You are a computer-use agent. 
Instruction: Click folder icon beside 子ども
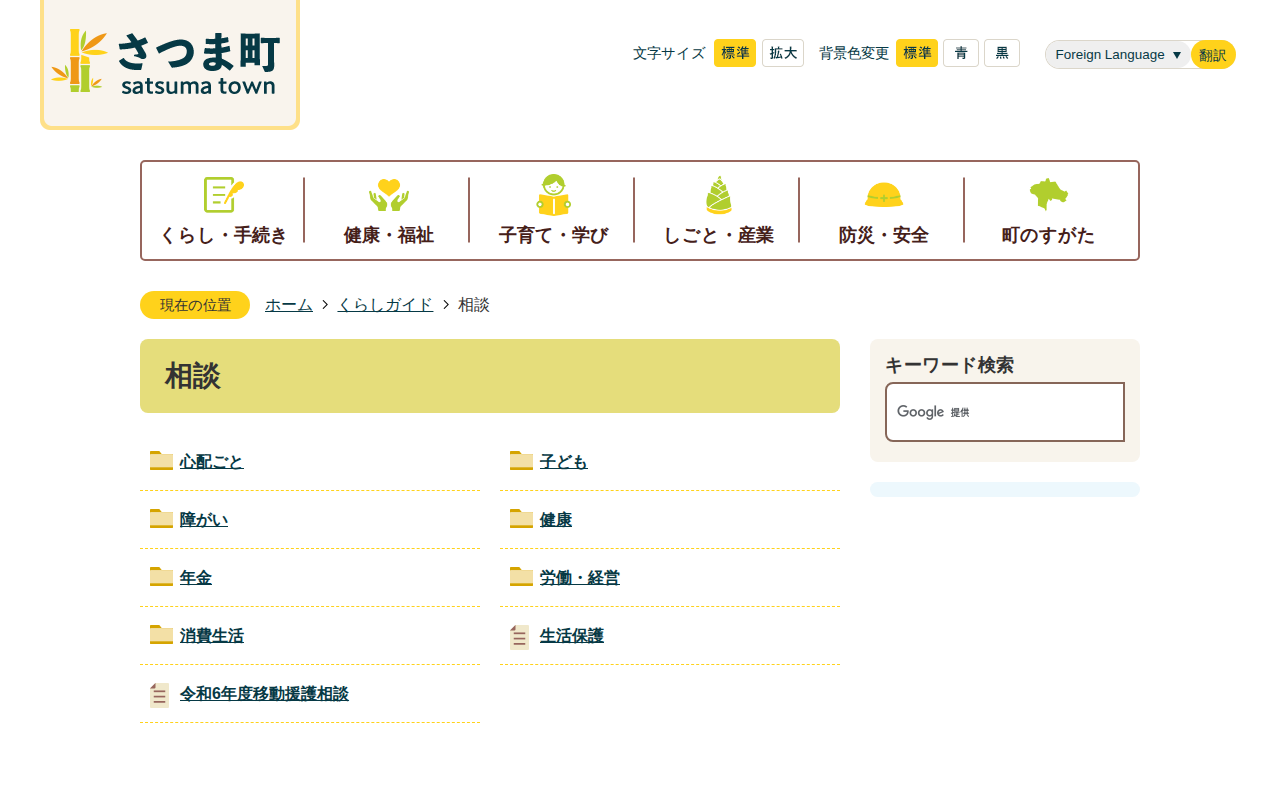[521, 461]
